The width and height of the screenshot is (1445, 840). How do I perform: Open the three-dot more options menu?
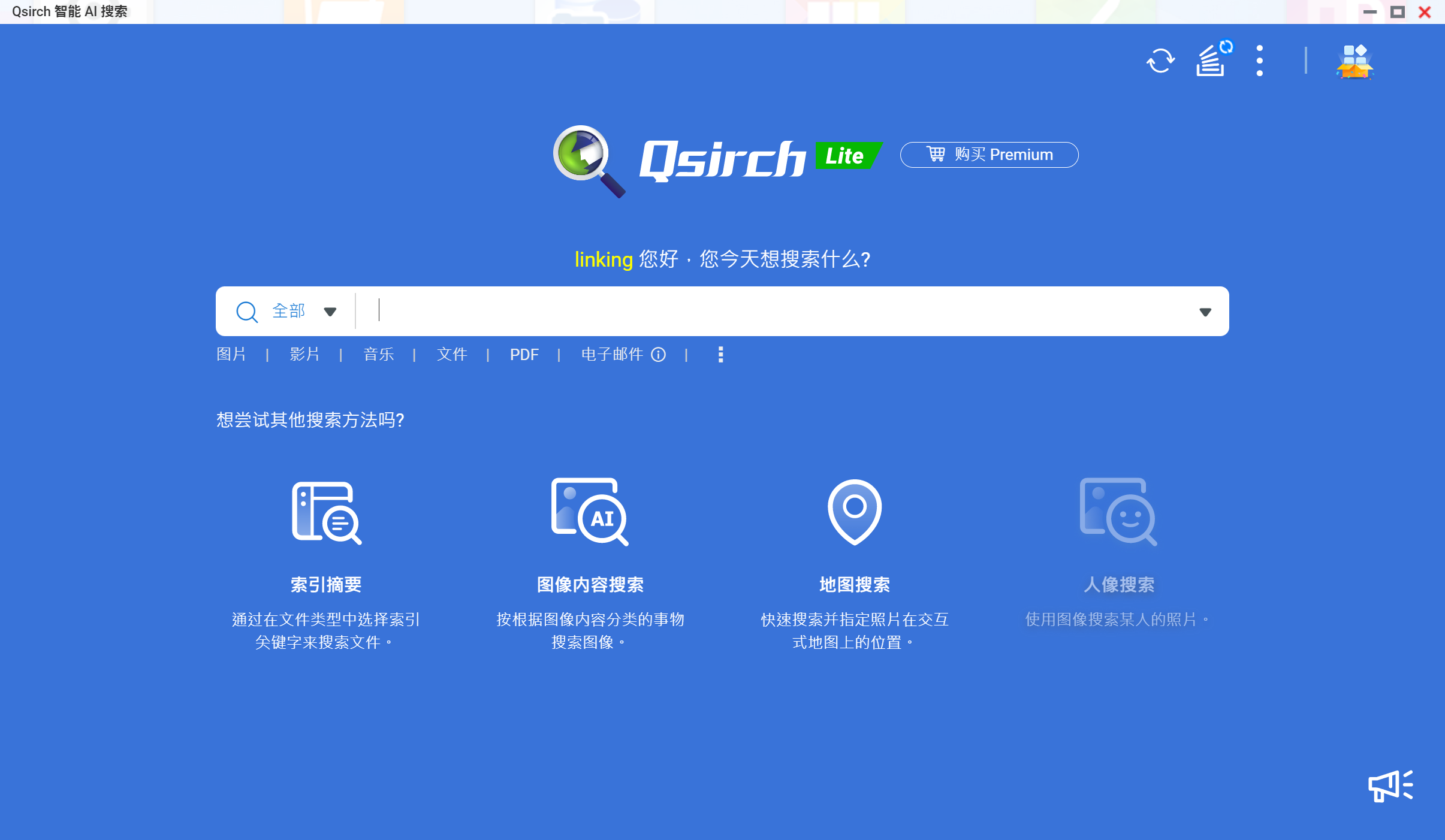(x=1259, y=61)
